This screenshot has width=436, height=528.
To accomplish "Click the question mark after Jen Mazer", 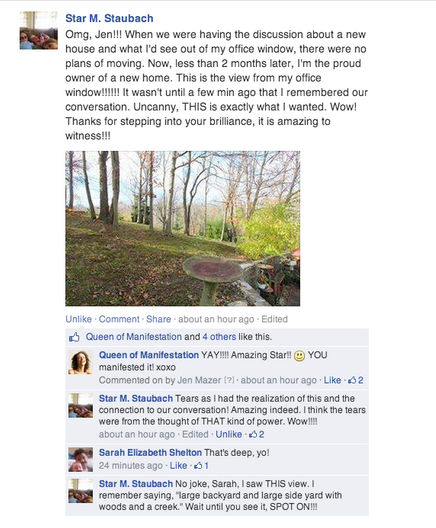I will coord(229,380).
